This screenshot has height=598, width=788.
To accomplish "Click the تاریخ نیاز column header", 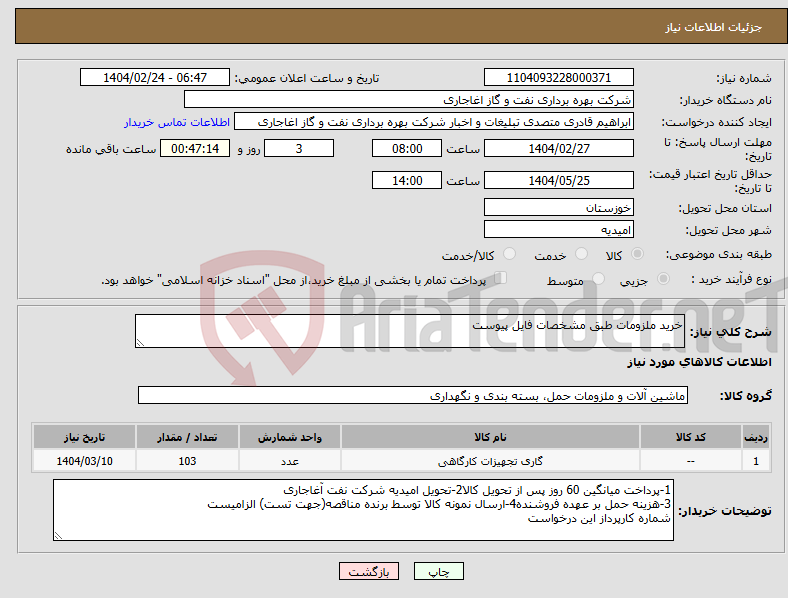I will tap(84, 437).
